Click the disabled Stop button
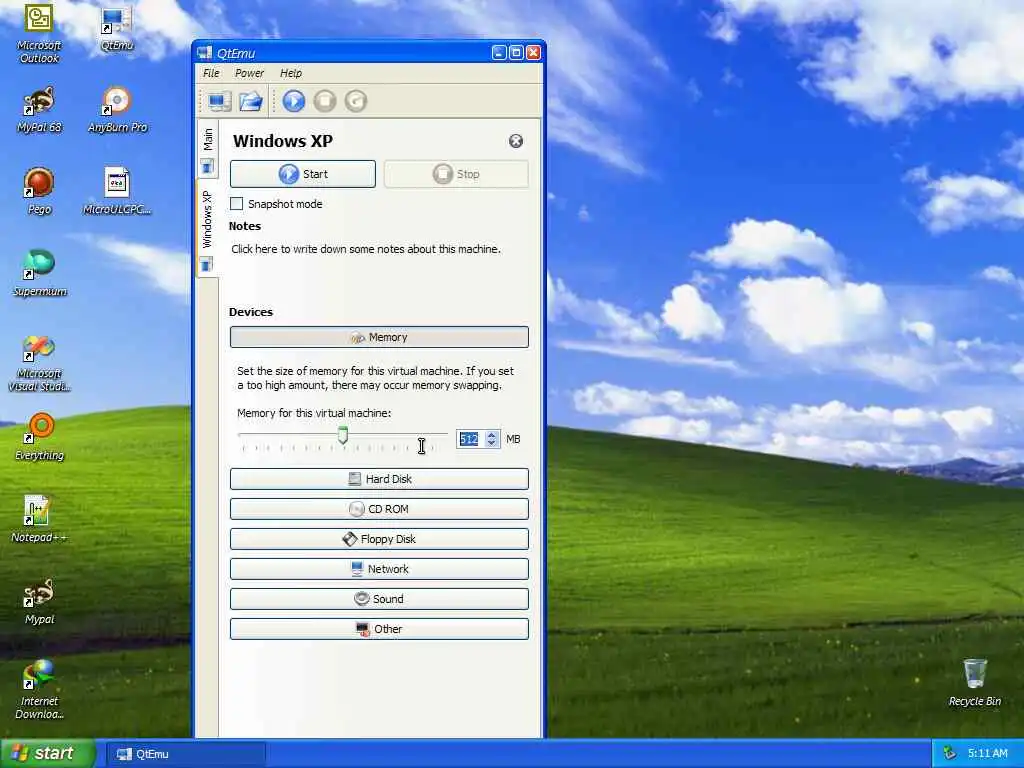The image size is (1024, 768). point(456,174)
